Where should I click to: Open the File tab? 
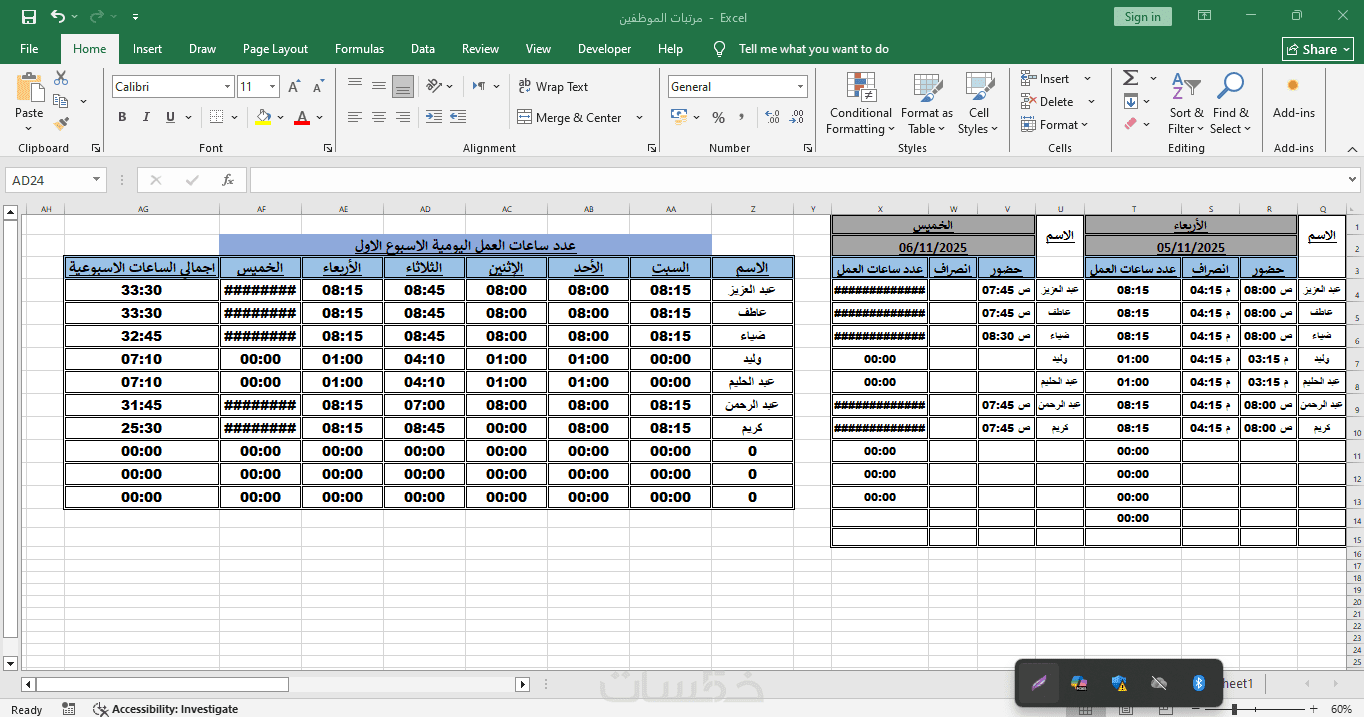pyautogui.click(x=29, y=49)
